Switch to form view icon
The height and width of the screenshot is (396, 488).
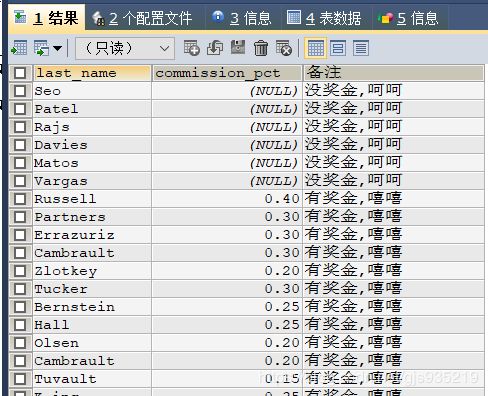tap(338, 48)
